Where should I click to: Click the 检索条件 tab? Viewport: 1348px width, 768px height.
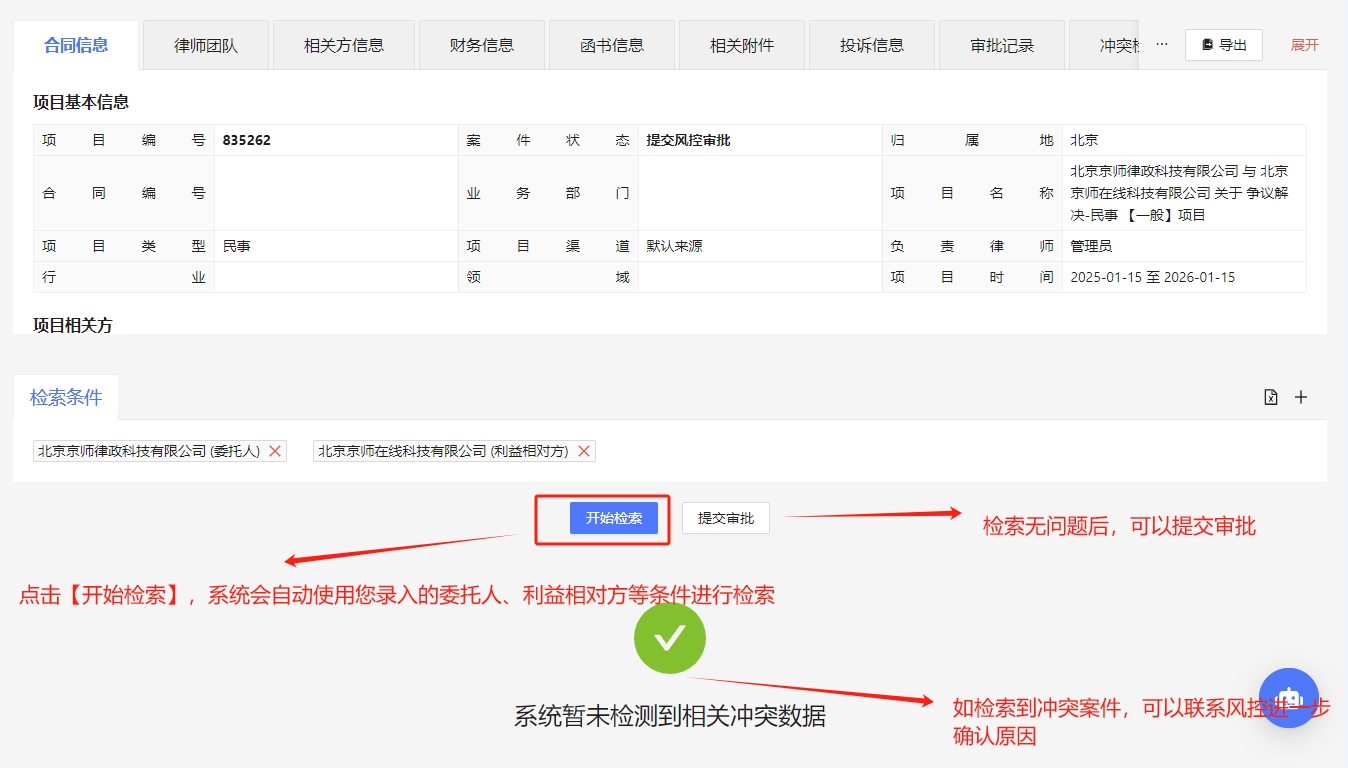(x=66, y=397)
